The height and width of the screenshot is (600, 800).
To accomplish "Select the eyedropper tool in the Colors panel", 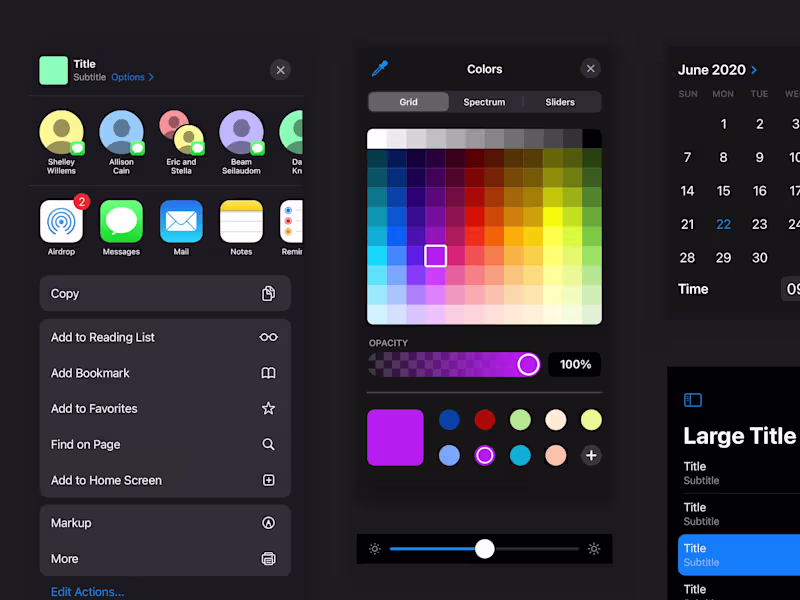I will point(379,68).
